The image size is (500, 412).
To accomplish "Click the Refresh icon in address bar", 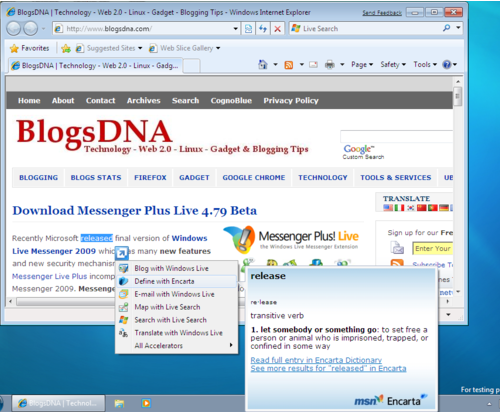I will tap(263, 29).
